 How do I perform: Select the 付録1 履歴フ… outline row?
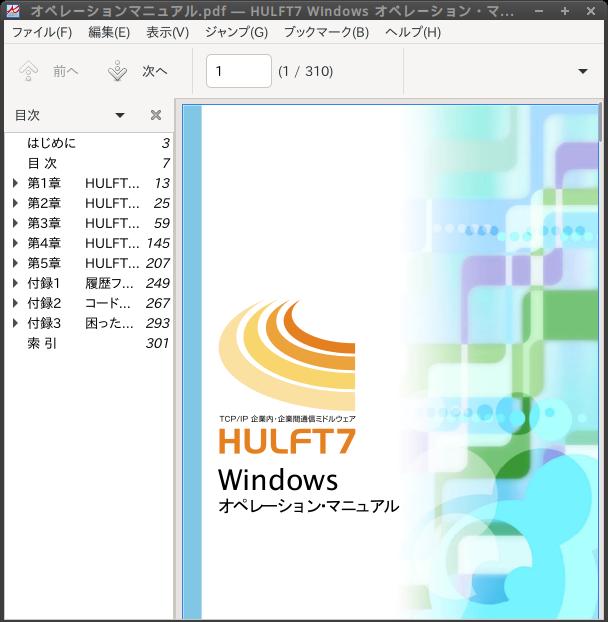[x=89, y=283]
